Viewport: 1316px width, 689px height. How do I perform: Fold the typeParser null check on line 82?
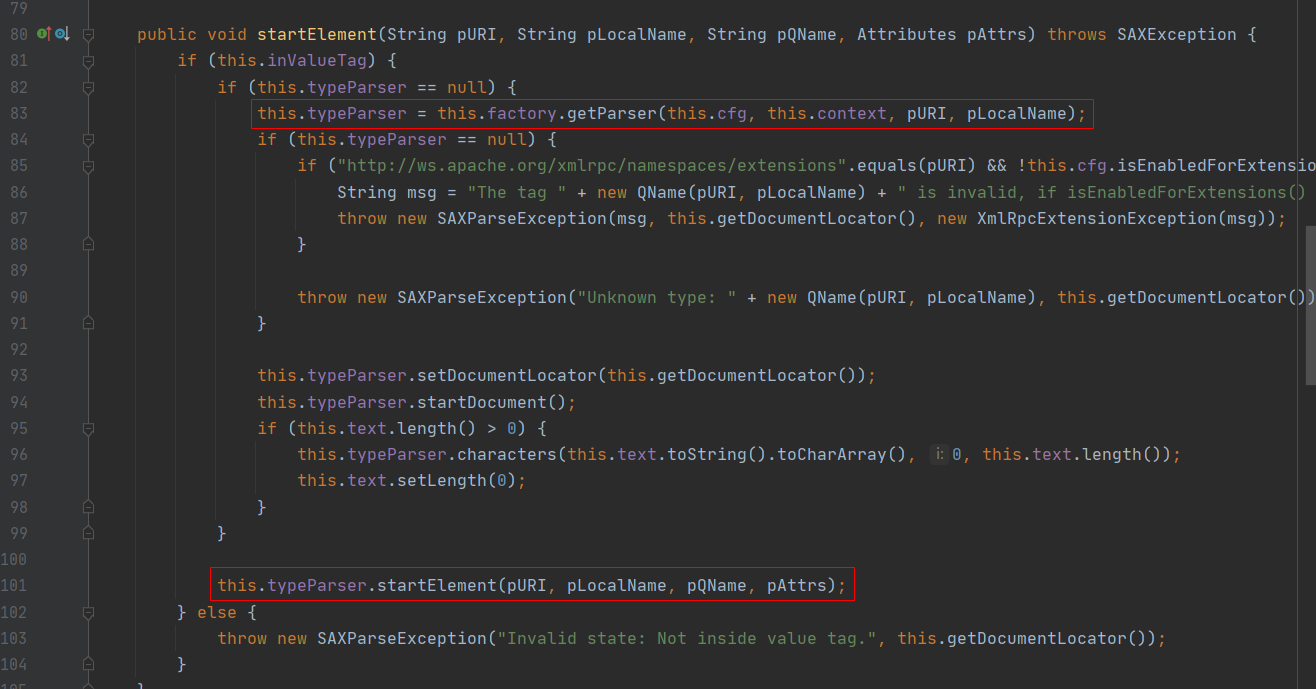click(88, 87)
